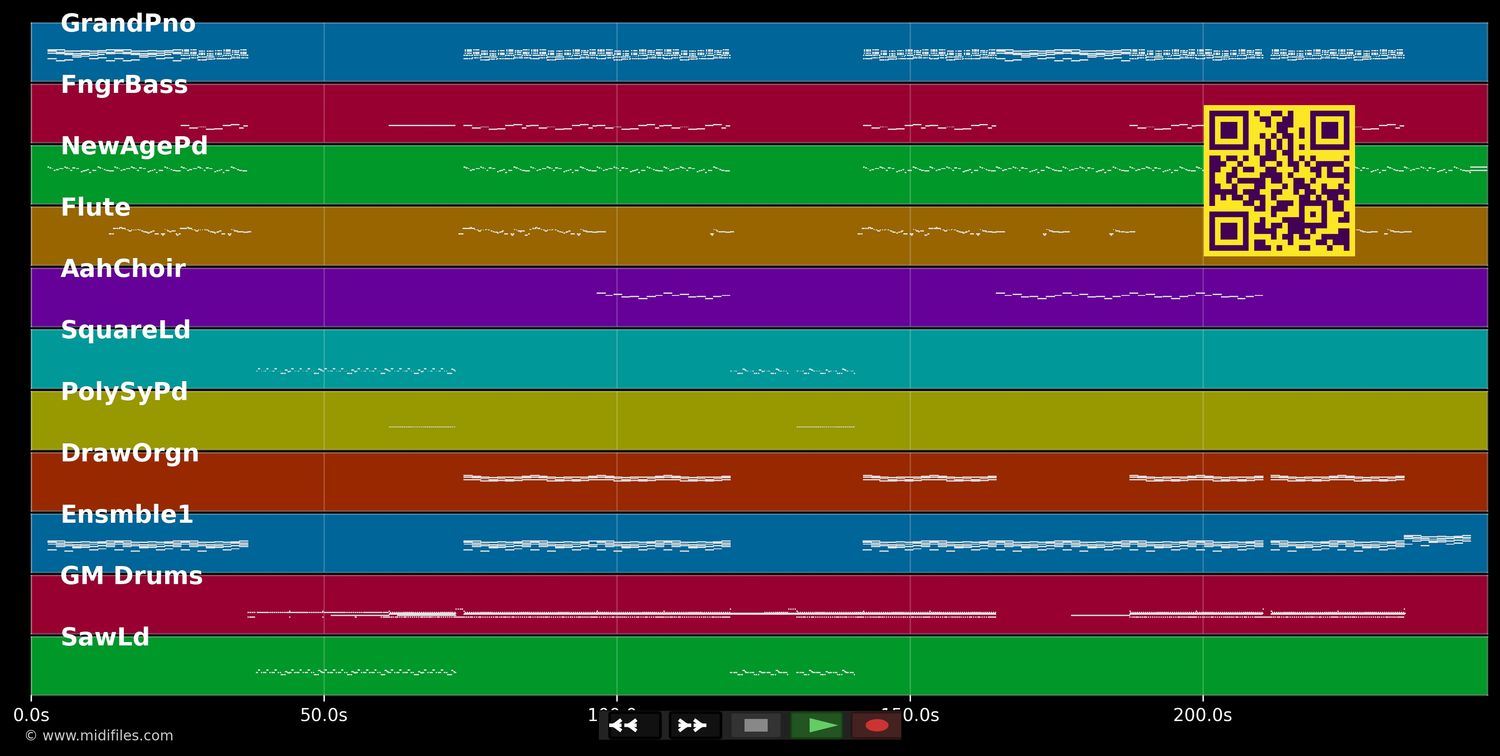Open the www.midifiles.com copyright link

[x=98, y=736]
